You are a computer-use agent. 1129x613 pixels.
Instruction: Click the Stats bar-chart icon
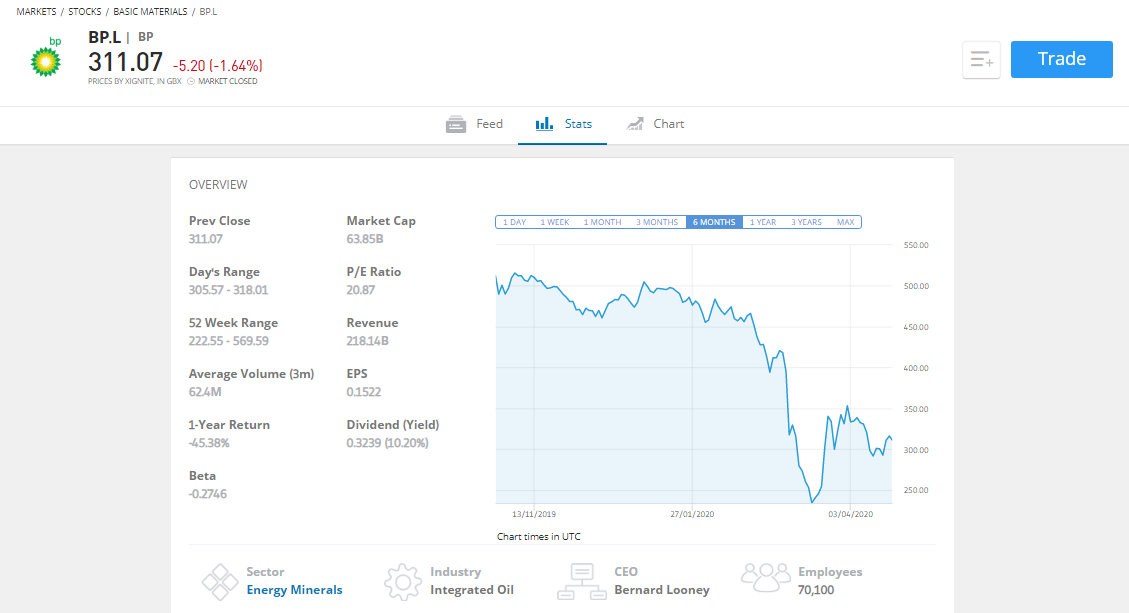click(544, 124)
